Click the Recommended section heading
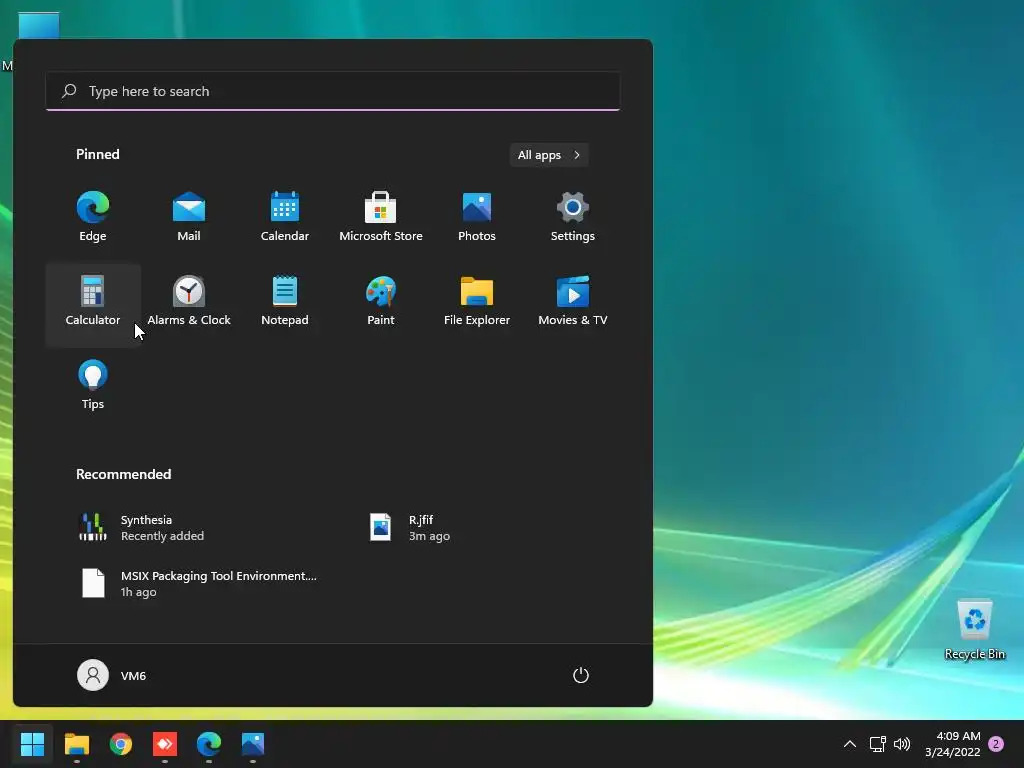This screenshot has height=768, width=1024. point(123,474)
